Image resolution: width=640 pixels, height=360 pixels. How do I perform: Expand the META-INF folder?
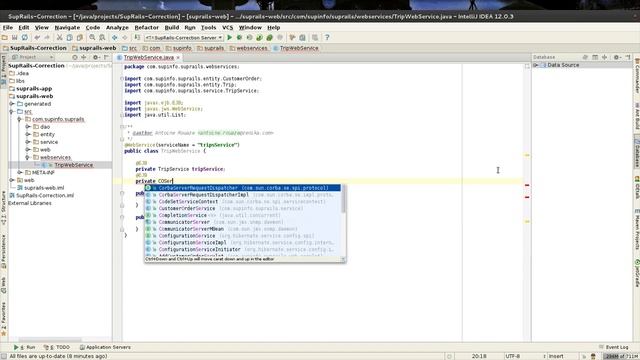pyautogui.click(x=20, y=172)
